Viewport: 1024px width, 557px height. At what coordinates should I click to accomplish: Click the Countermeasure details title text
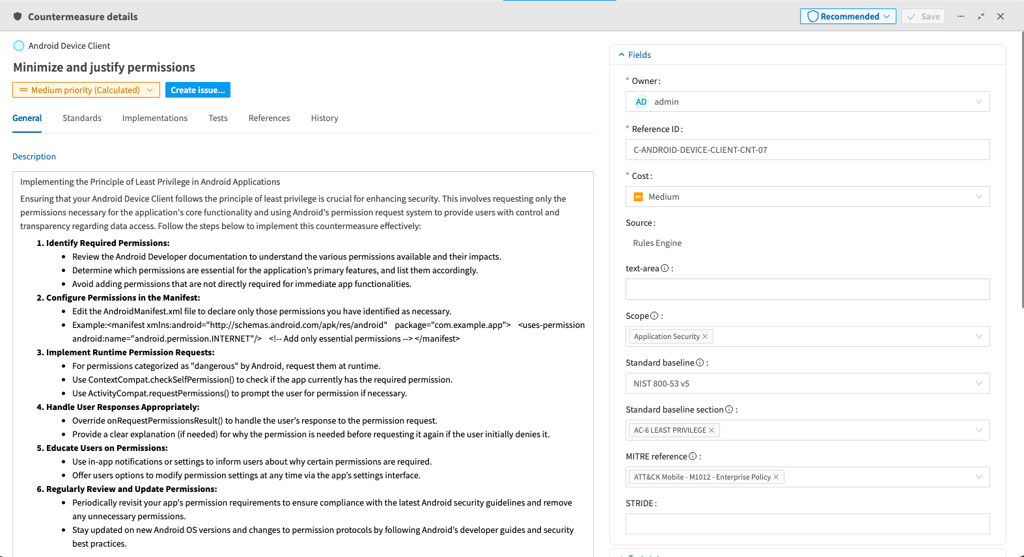pyautogui.click(x=83, y=16)
